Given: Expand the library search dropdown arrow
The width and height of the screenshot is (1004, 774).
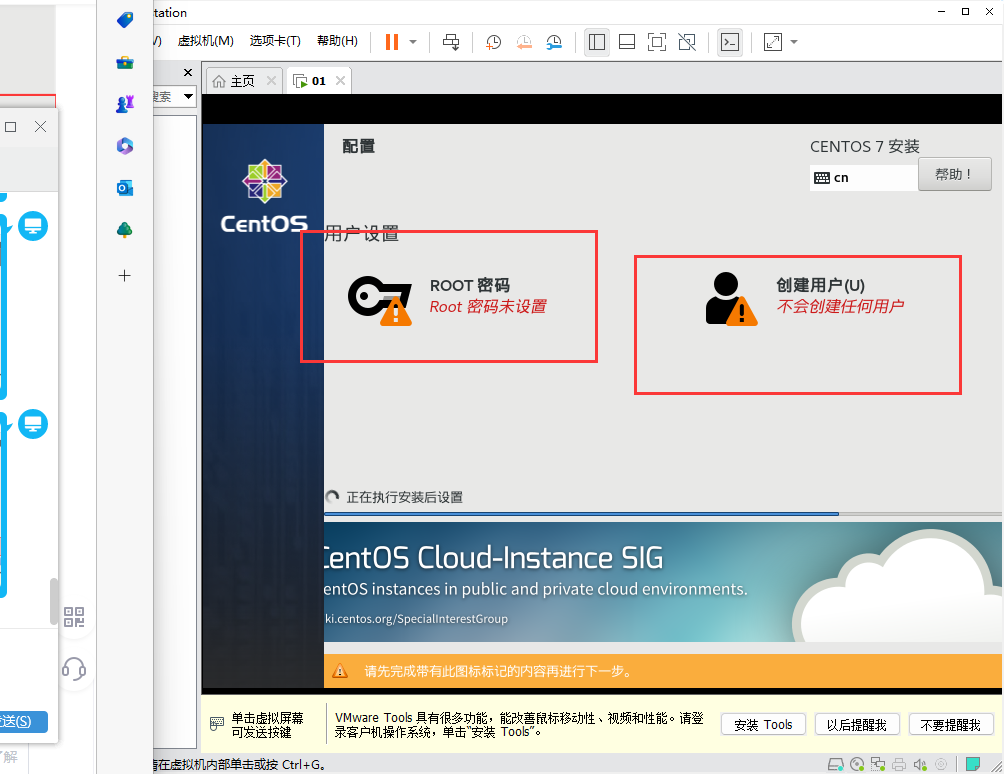Looking at the screenshot, I should click(x=188, y=97).
